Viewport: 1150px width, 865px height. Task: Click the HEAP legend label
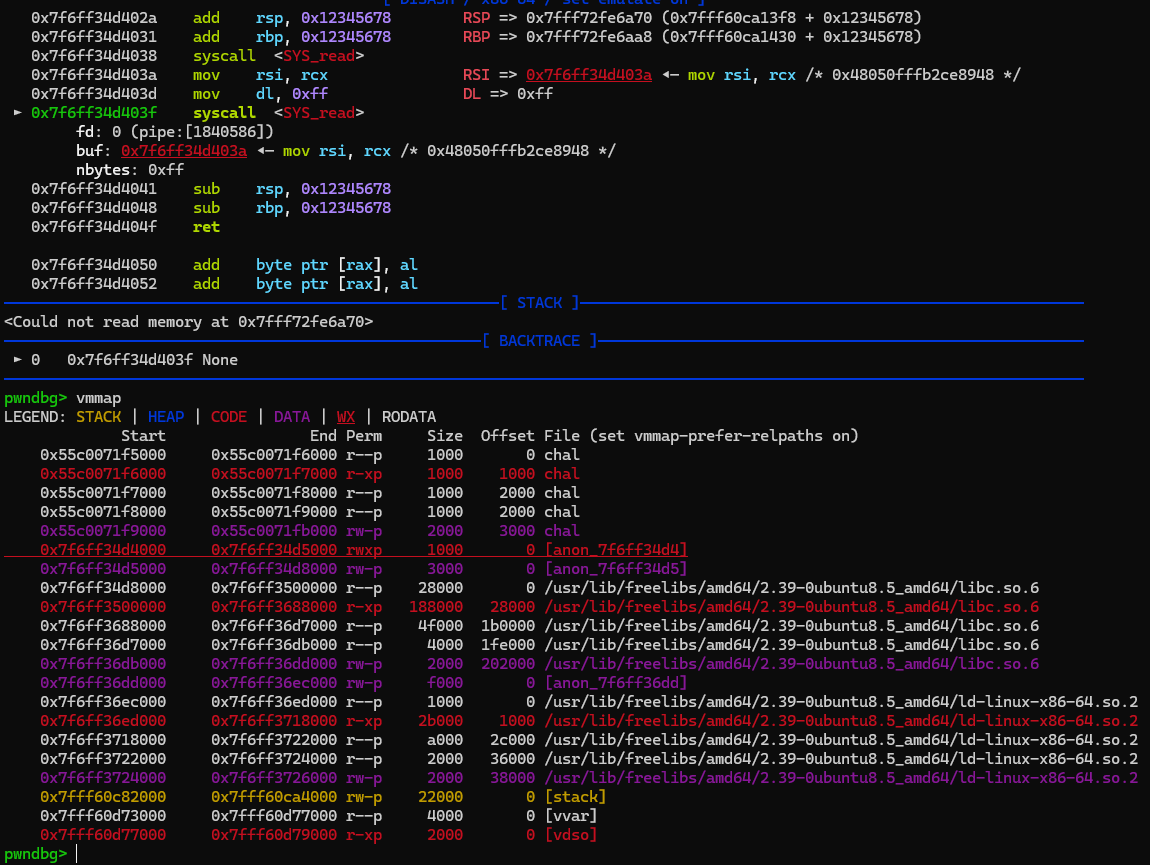166,417
